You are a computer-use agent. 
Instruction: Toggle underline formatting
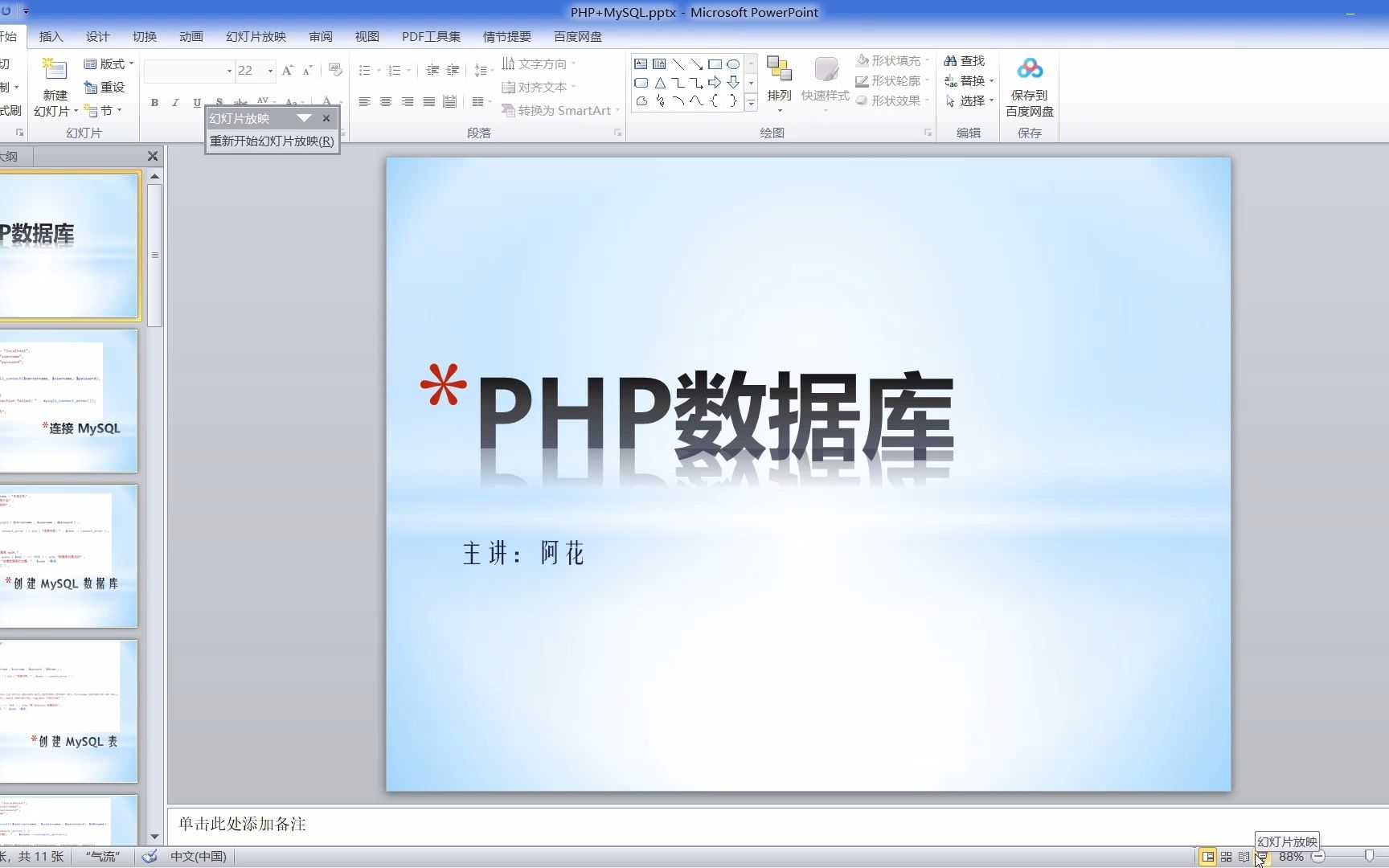[x=197, y=102]
